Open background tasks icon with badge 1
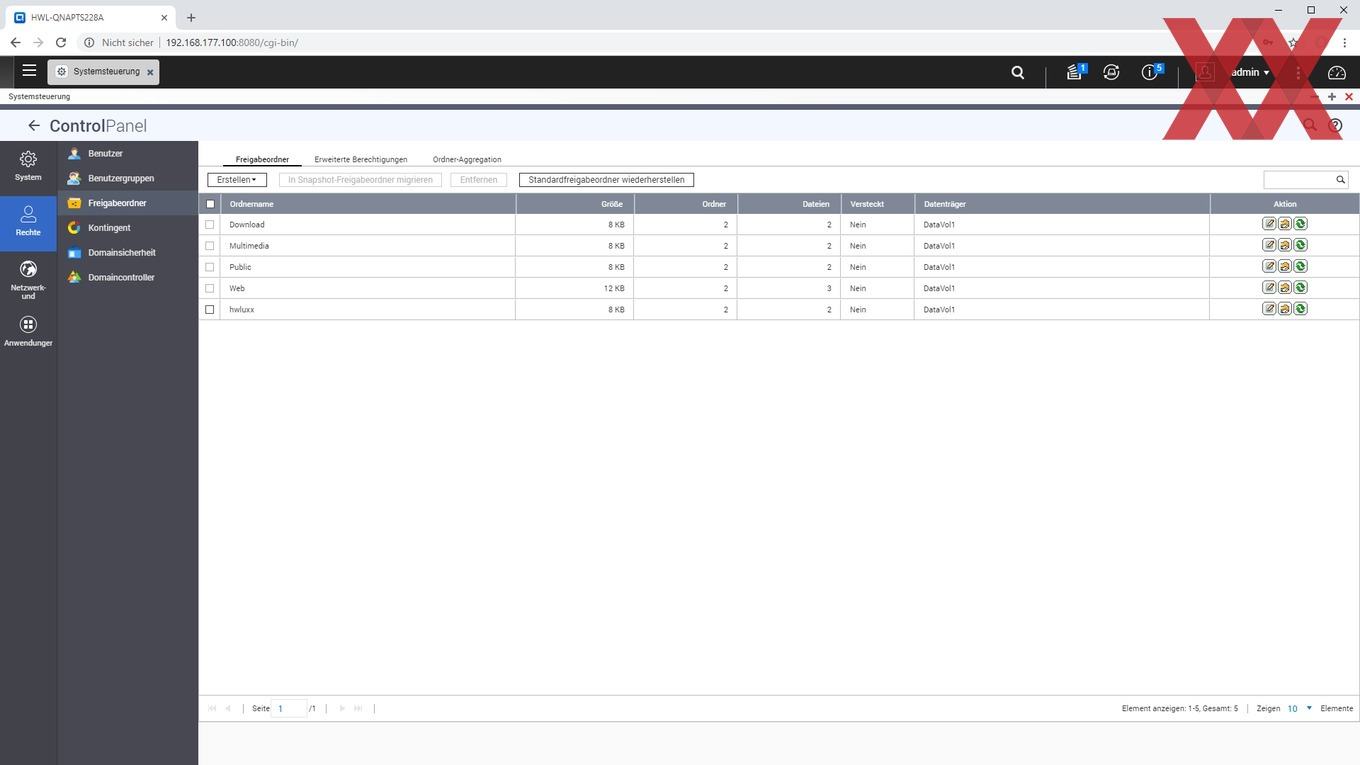 pos(1075,72)
